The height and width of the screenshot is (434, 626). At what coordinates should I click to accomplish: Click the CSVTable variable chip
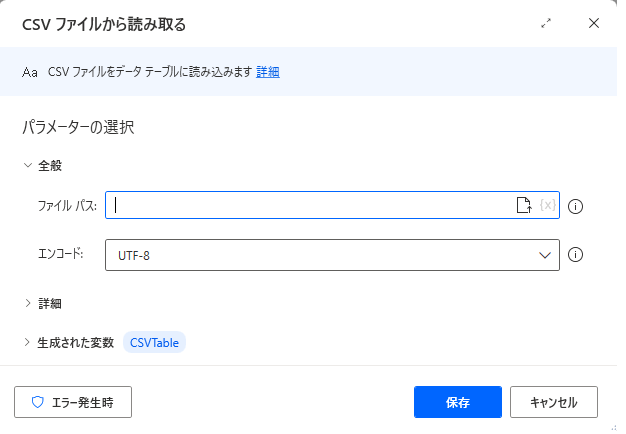(155, 343)
